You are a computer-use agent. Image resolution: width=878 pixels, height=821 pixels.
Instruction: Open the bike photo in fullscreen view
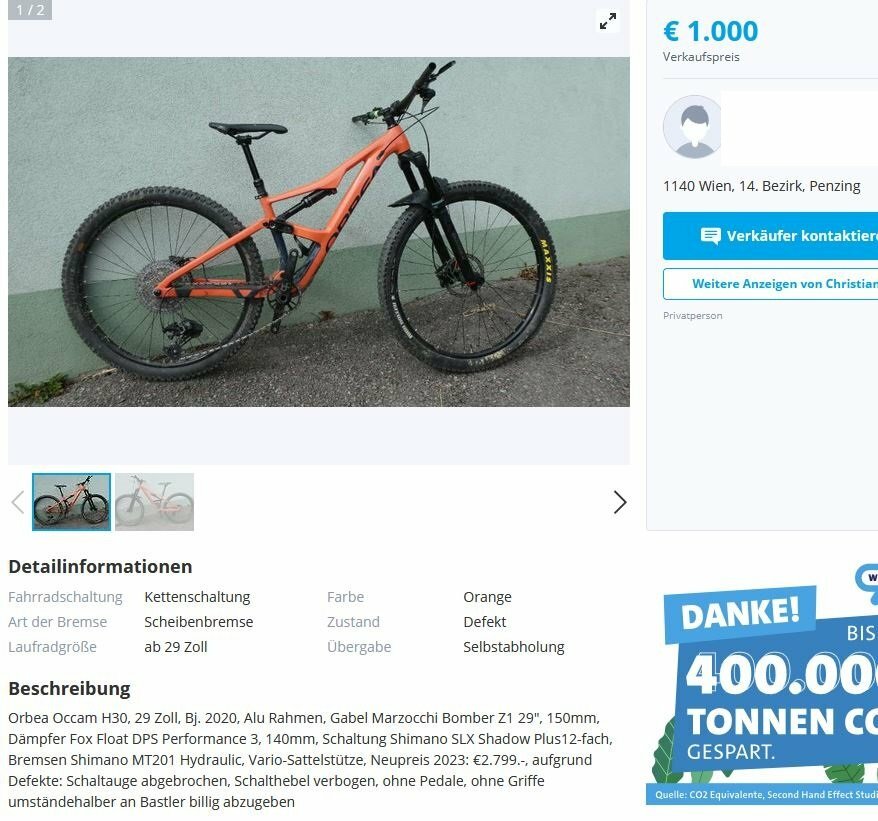pos(608,21)
